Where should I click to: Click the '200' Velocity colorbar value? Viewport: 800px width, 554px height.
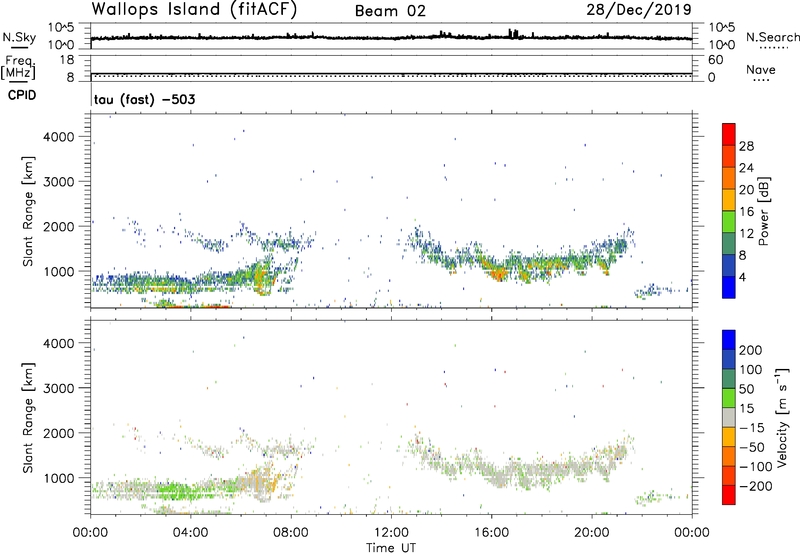(x=751, y=350)
